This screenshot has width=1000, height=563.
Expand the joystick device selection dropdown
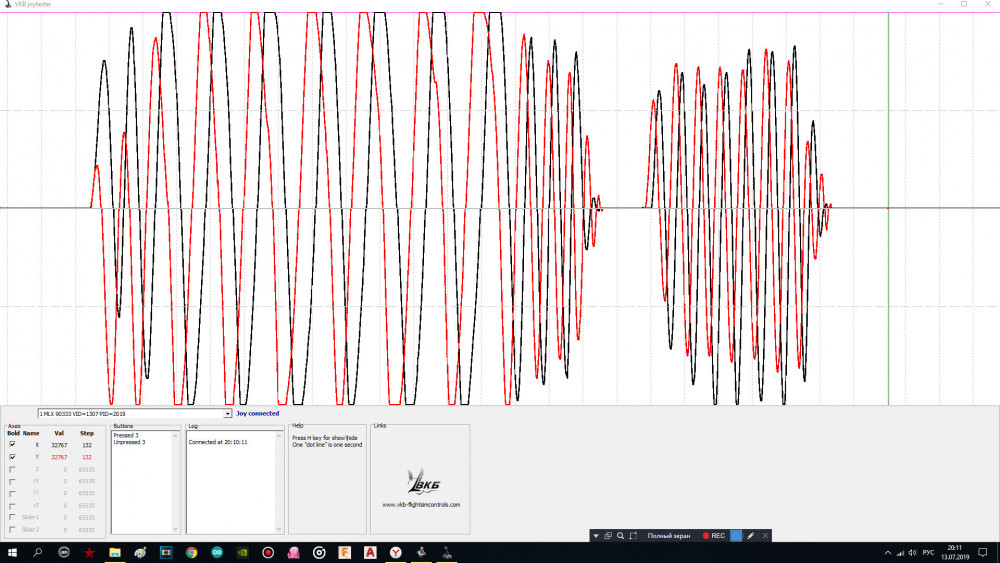click(227, 413)
